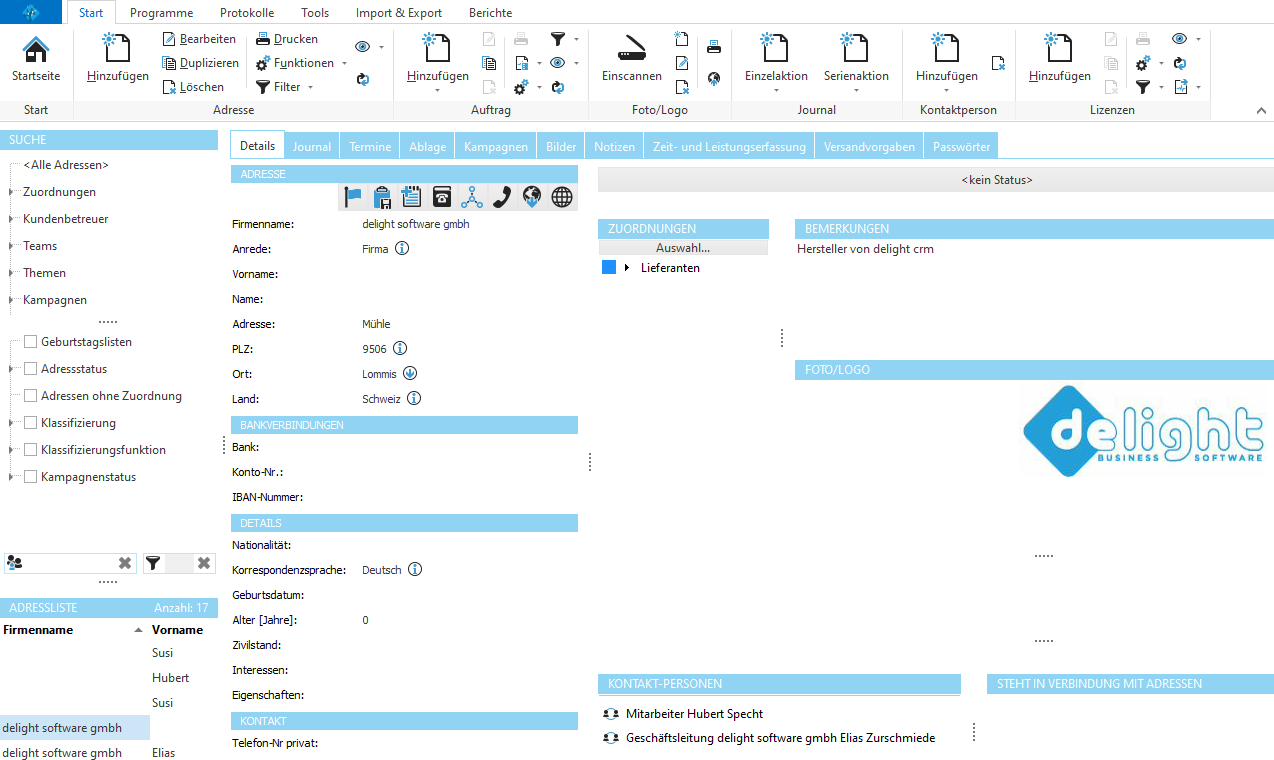The height and width of the screenshot is (760, 1274).
Task: Toggle the Kampagnenstatus checkbox
Action: tap(30, 477)
